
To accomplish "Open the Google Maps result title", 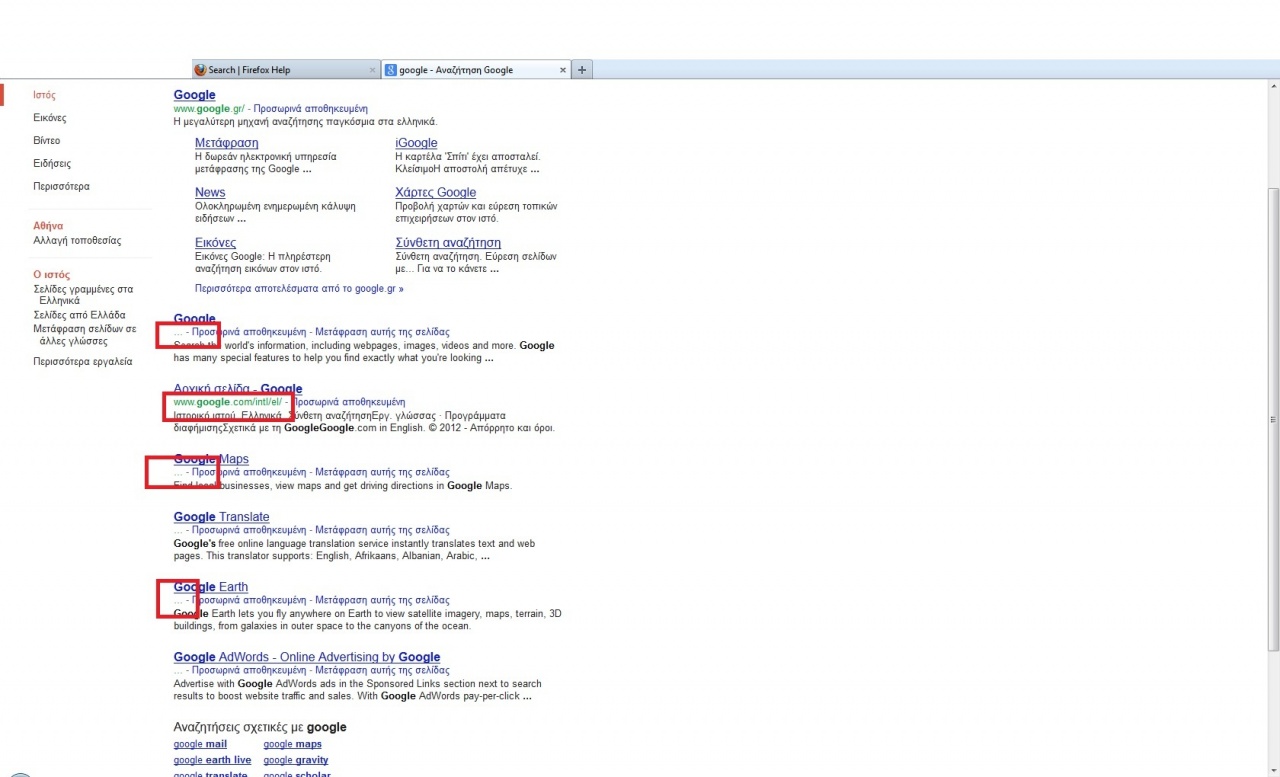I will coord(211,459).
